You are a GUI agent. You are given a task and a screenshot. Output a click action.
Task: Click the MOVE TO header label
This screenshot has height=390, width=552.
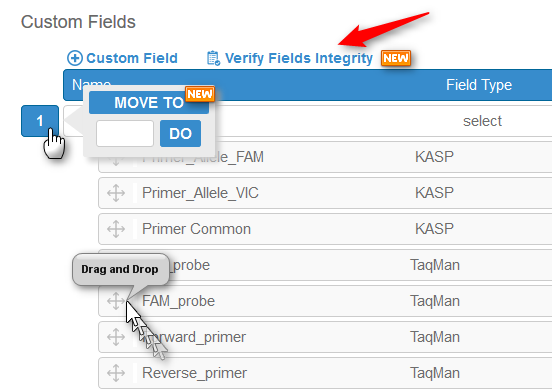[x=149, y=103]
